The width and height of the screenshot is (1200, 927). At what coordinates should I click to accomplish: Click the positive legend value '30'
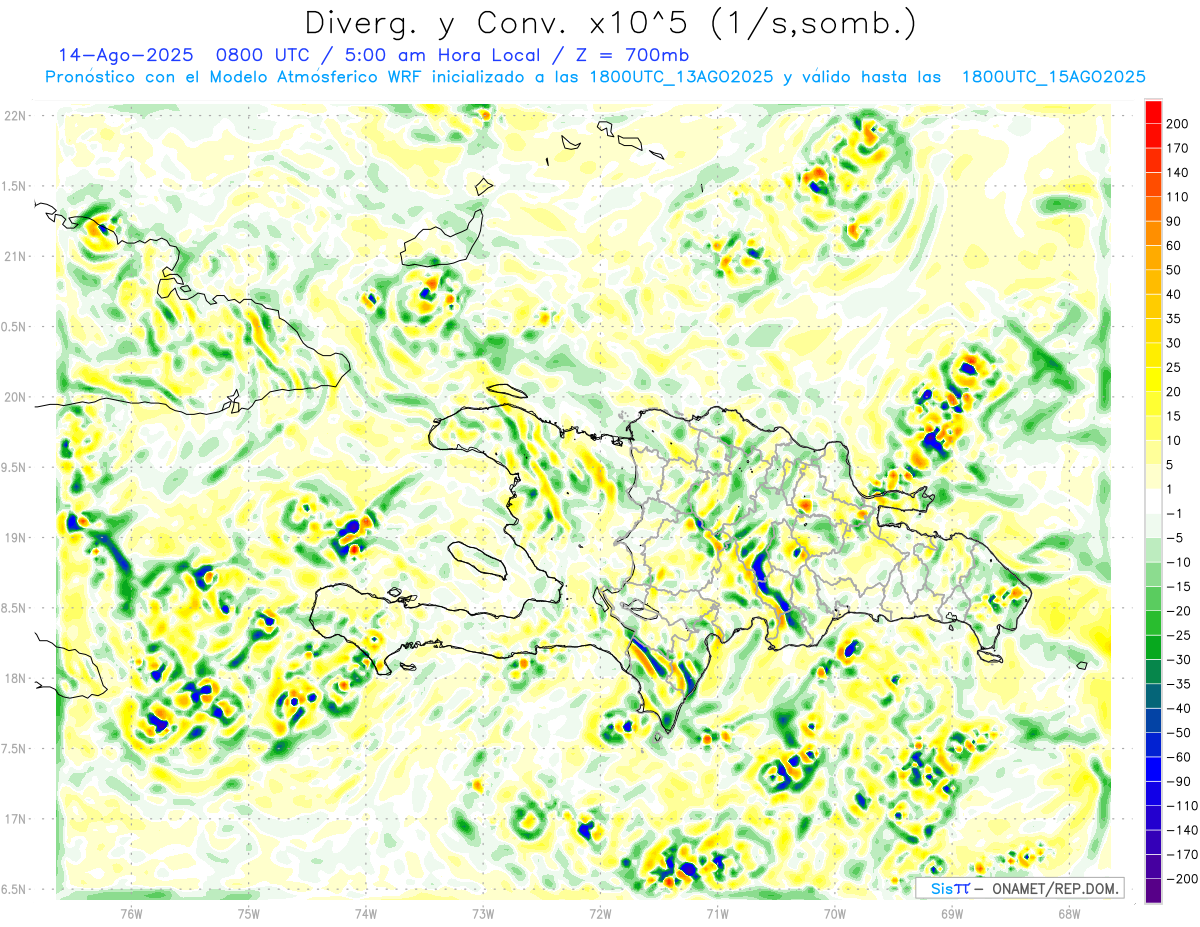click(x=1175, y=344)
